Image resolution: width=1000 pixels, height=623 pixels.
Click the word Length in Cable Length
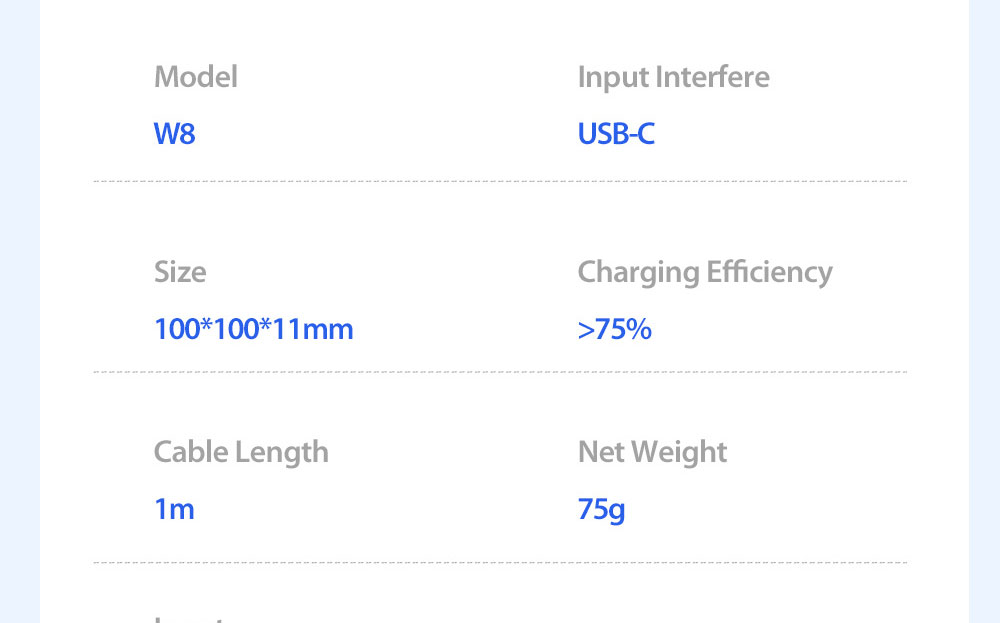point(281,453)
